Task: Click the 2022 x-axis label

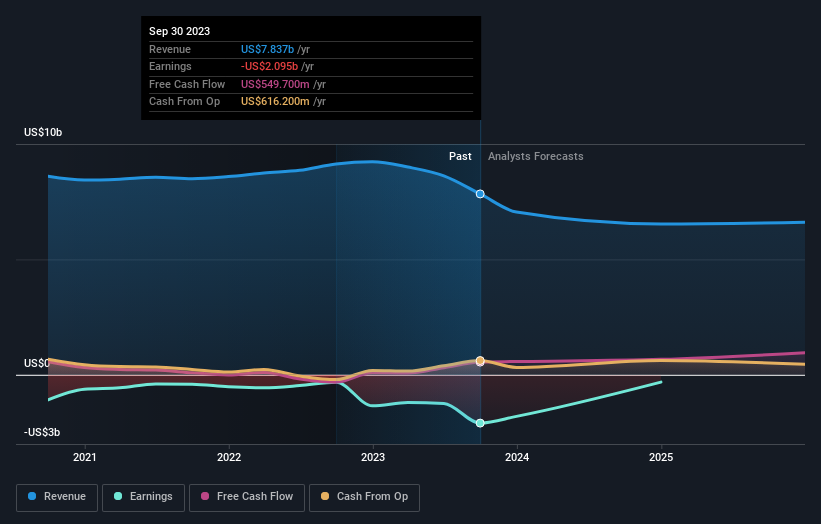Action: tap(229, 457)
